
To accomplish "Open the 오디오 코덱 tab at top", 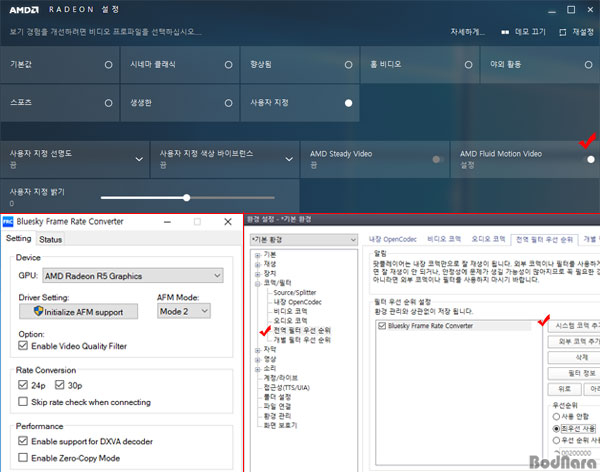I will (x=488, y=239).
